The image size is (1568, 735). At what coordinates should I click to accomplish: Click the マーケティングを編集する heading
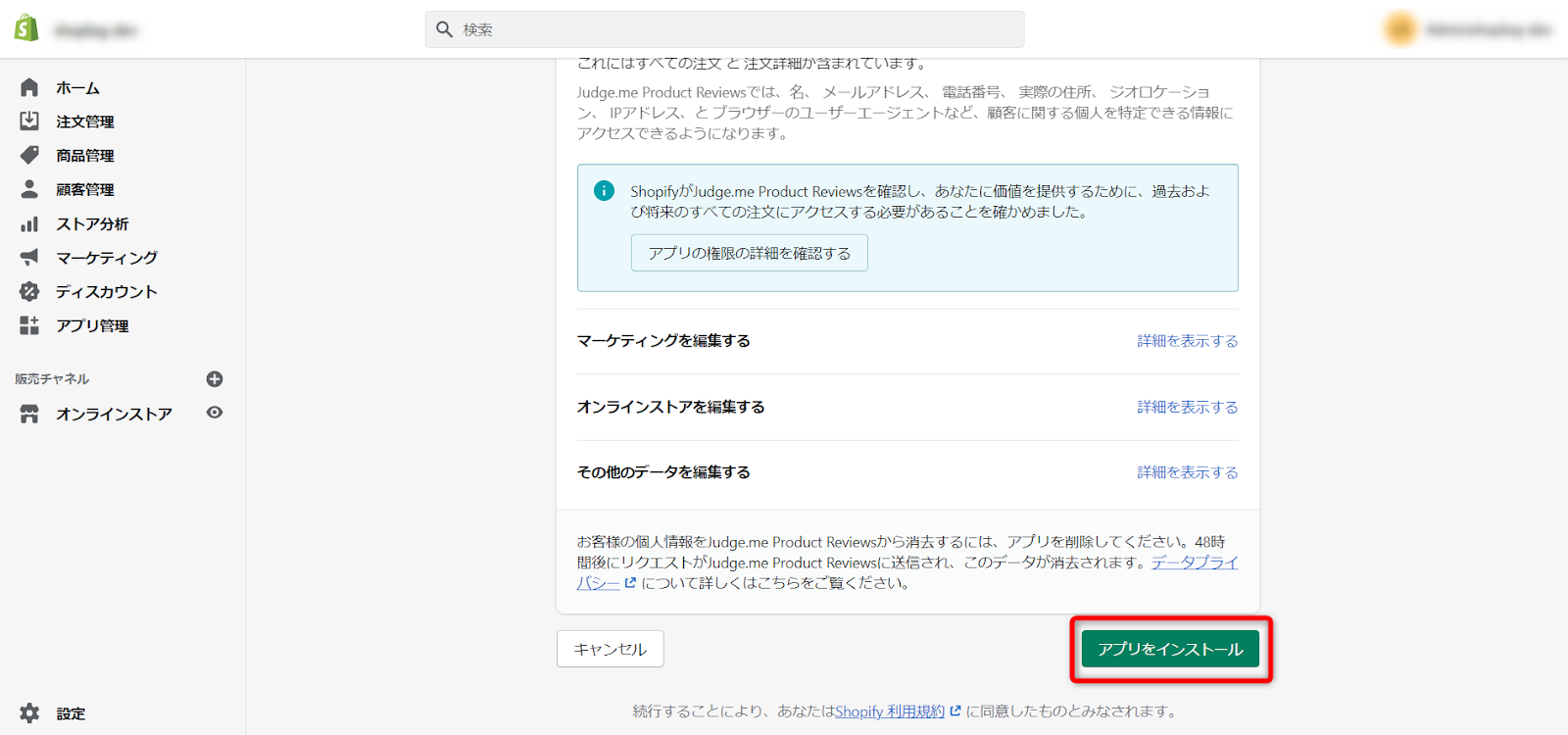coord(663,341)
